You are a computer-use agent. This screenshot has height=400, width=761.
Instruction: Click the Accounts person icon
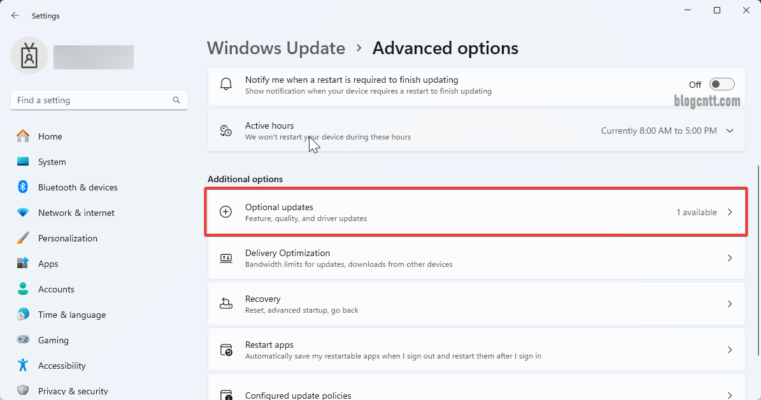(x=22, y=289)
